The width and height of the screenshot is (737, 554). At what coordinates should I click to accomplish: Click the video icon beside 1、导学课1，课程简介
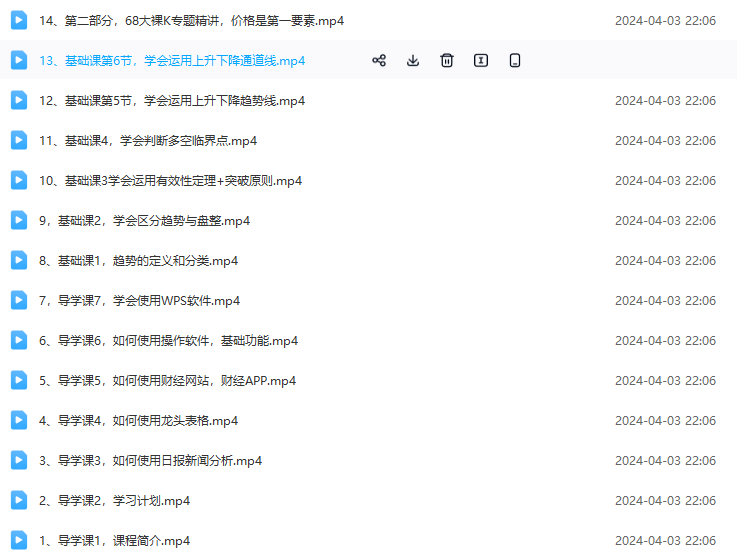[19, 540]
